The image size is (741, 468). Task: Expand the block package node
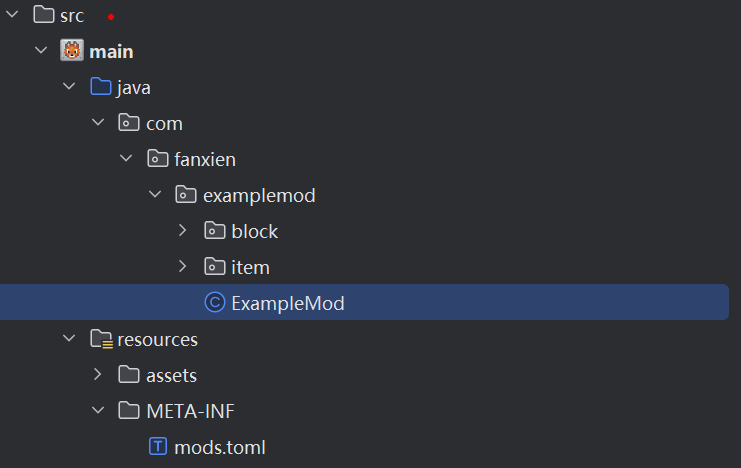(182, 231)
